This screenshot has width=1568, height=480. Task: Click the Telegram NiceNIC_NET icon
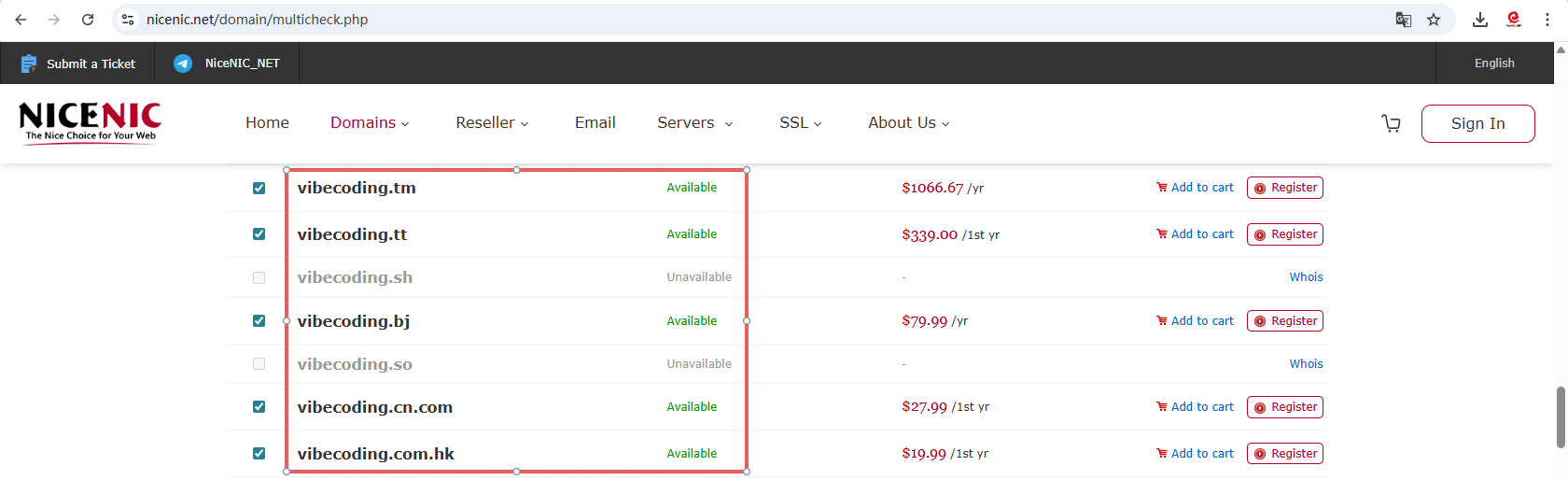tap(183, 64)
